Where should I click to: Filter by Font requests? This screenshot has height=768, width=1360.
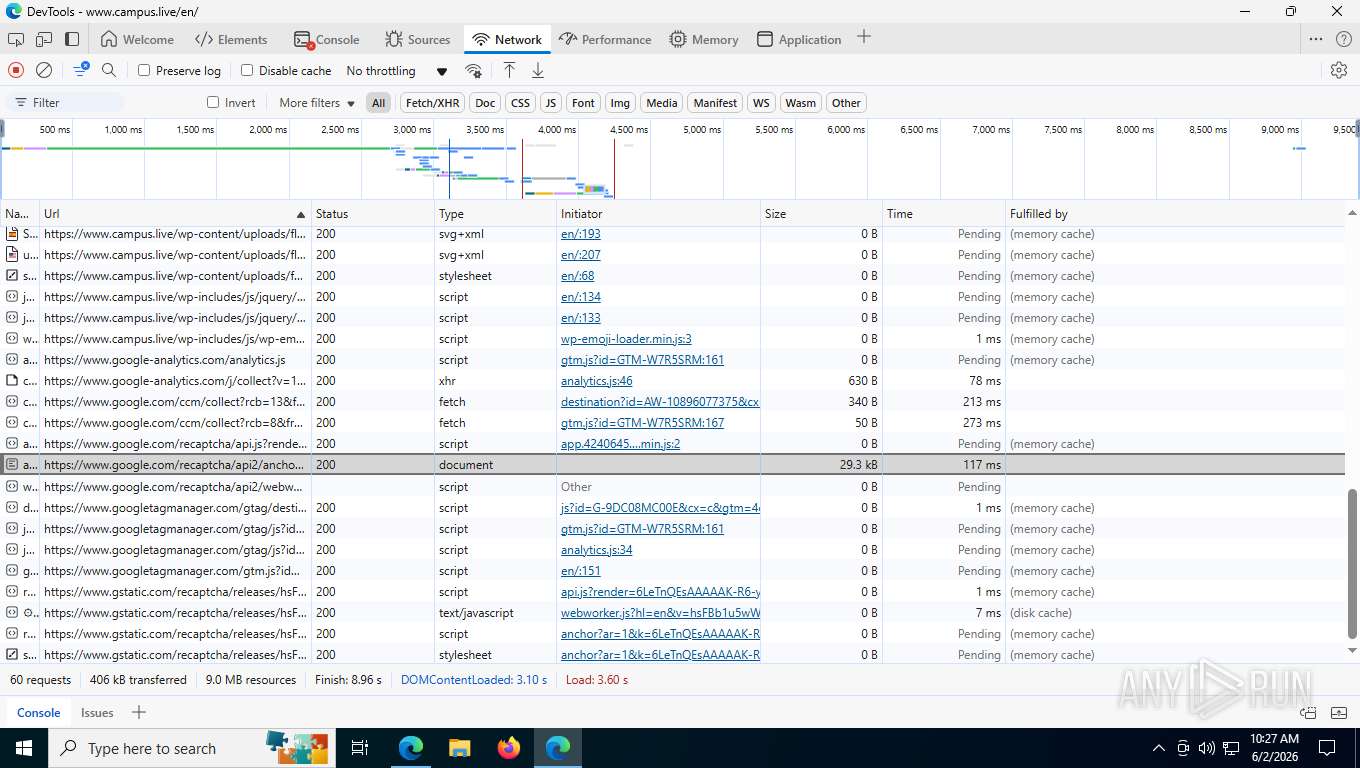(584, 103)
